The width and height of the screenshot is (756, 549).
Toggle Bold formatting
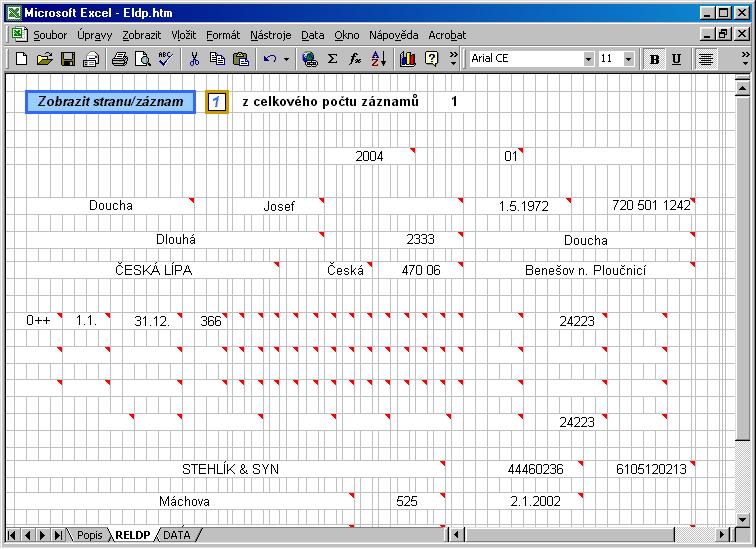[x=654, y=59]
